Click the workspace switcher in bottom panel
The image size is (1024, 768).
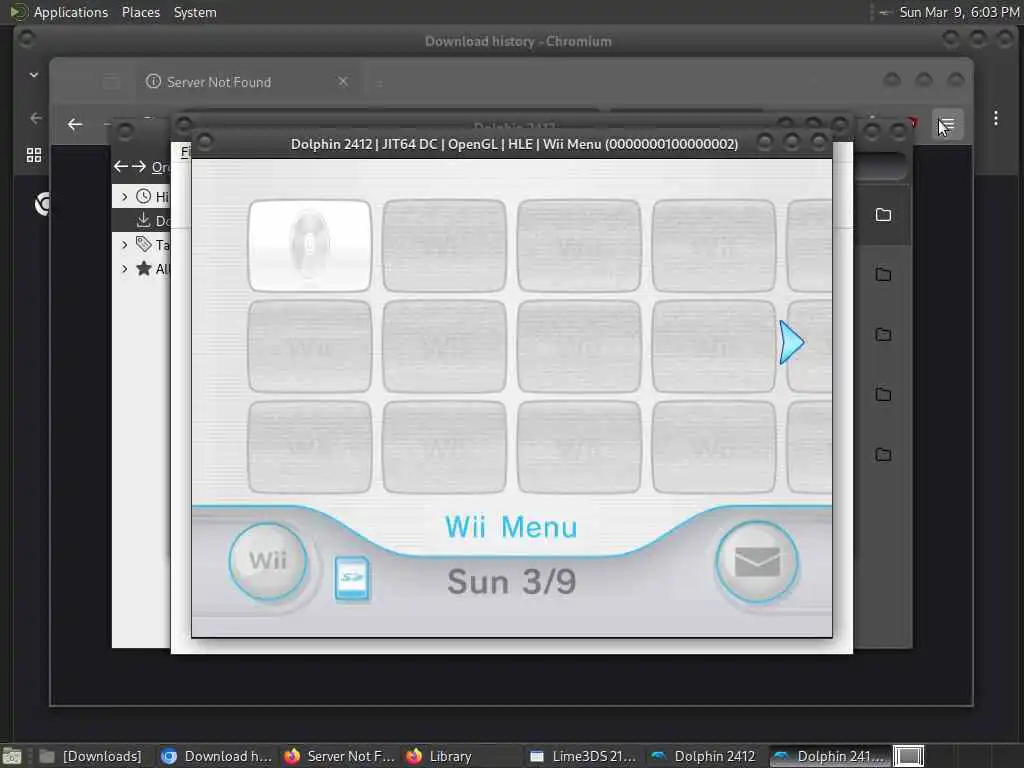(908, 756)
